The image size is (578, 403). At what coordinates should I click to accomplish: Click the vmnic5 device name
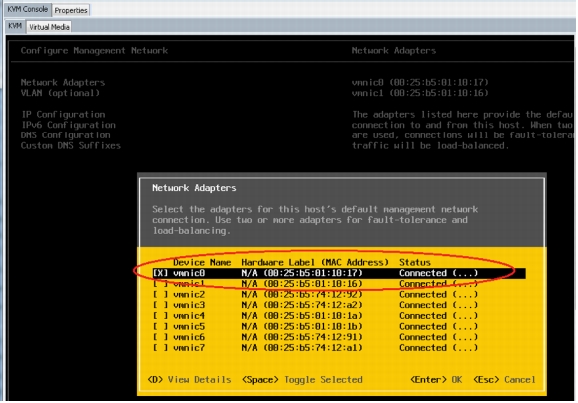tap(189, 327)
